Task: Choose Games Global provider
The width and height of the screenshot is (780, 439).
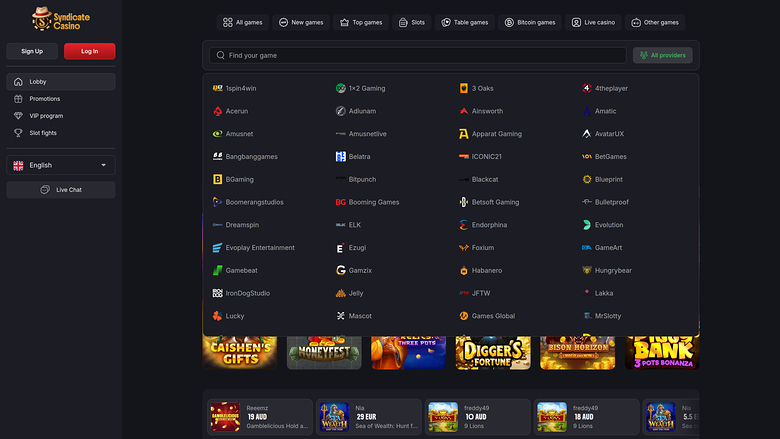Action: [487, 316]
